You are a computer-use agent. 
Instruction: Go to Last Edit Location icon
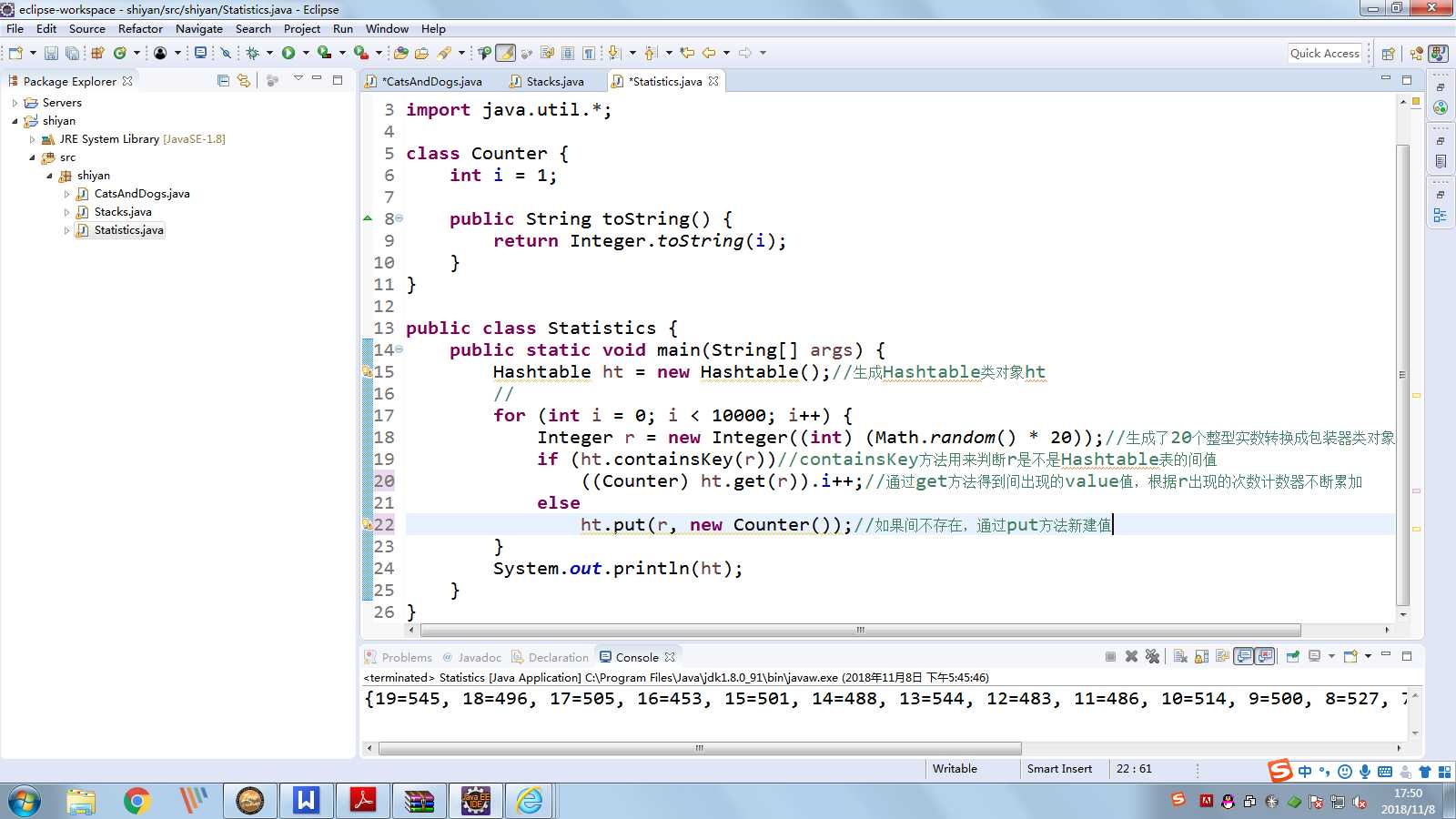click(687, 53)
